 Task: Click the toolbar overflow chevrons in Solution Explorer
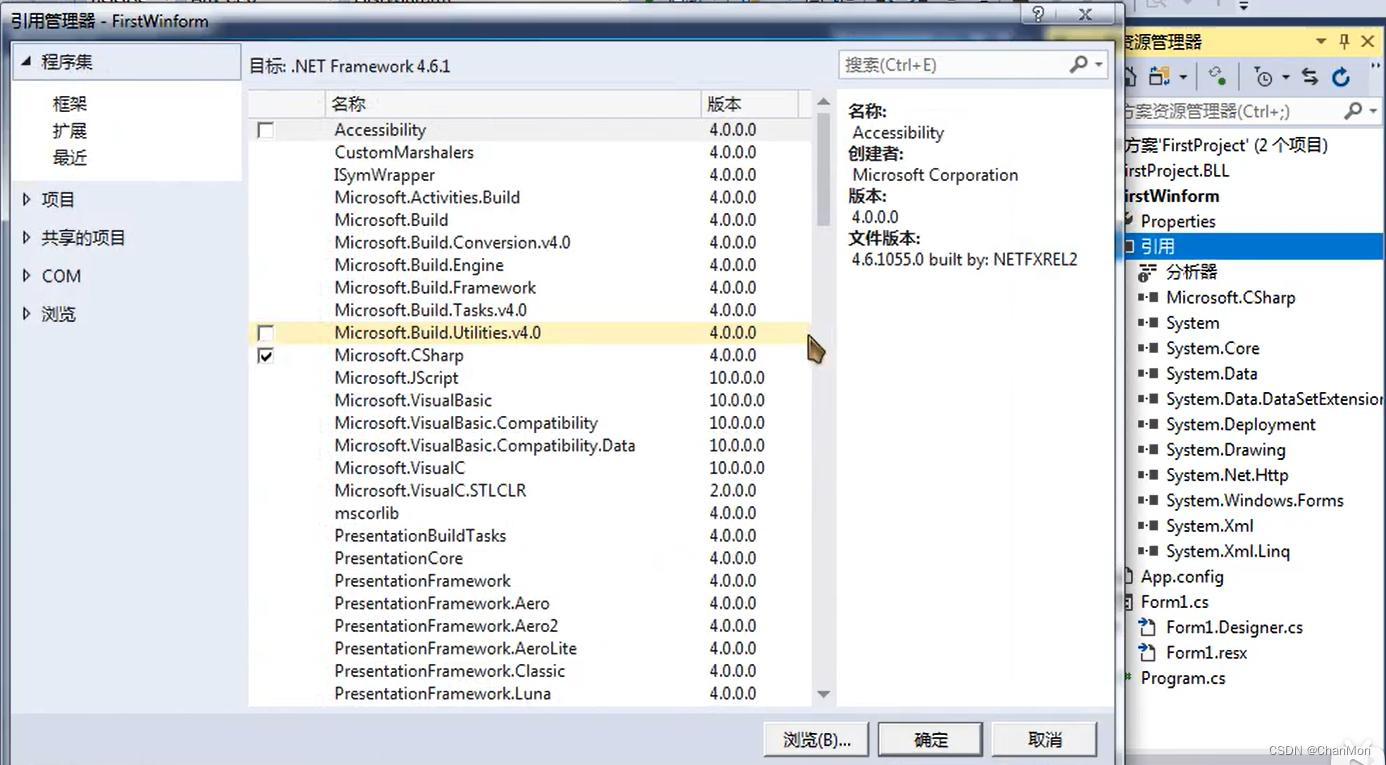pos(1375,65)
